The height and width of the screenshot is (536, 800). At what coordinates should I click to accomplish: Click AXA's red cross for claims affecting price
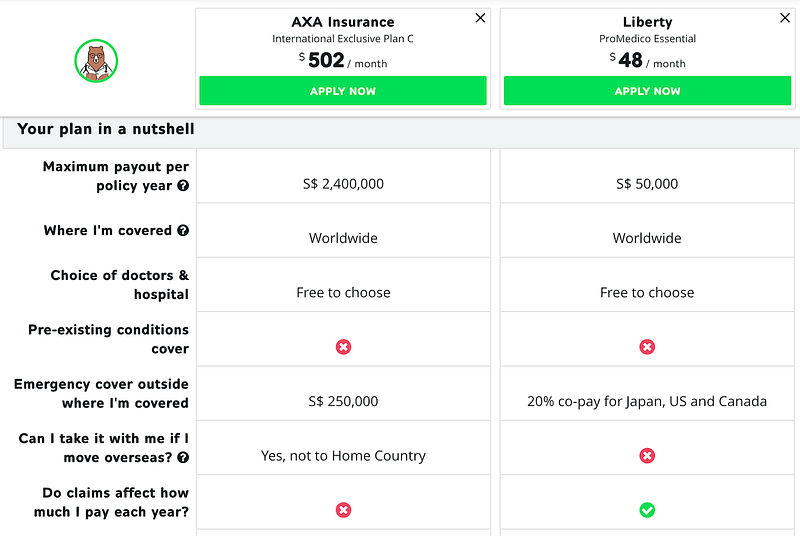[343, 510]
